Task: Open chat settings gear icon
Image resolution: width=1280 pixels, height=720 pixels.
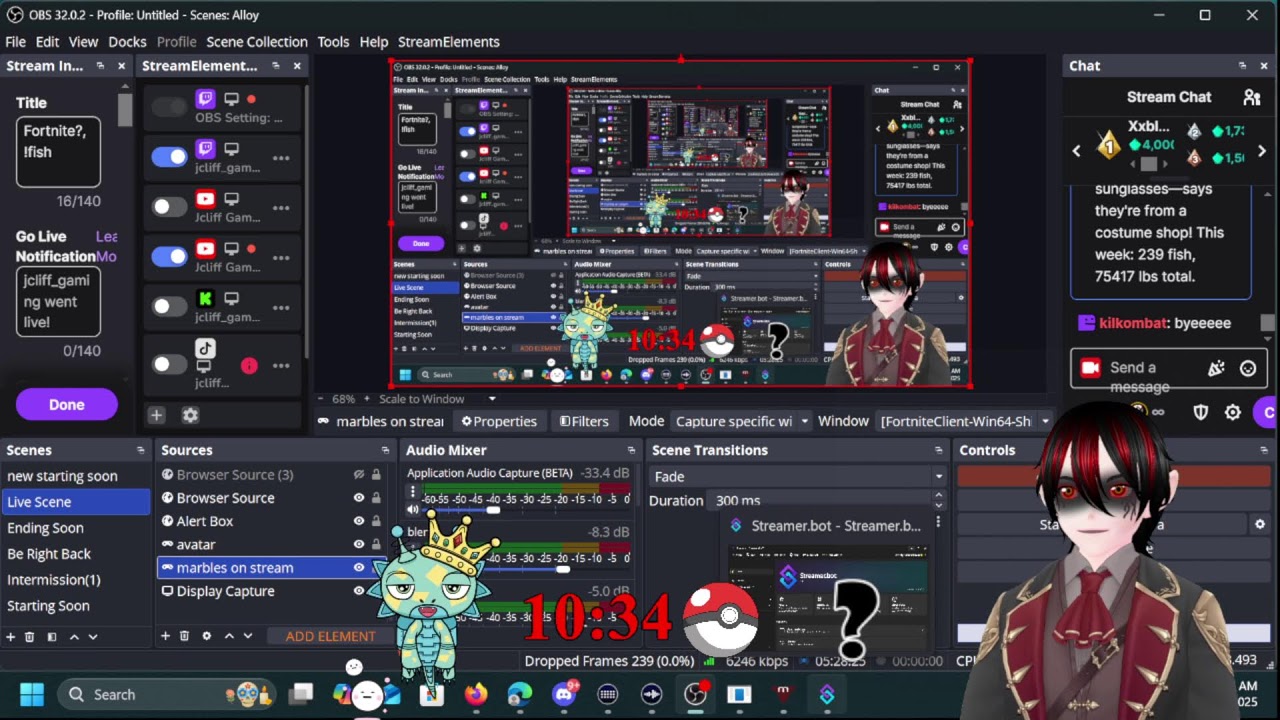Action: point(1233,412)
